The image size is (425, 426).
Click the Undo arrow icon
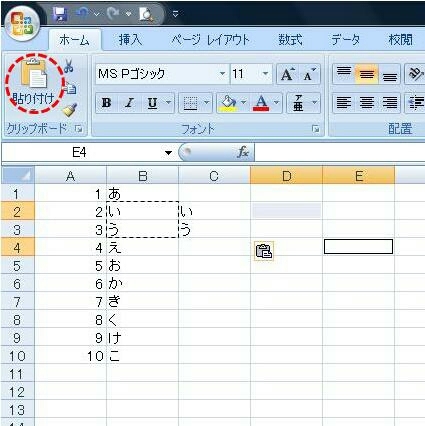pos(83,14)
